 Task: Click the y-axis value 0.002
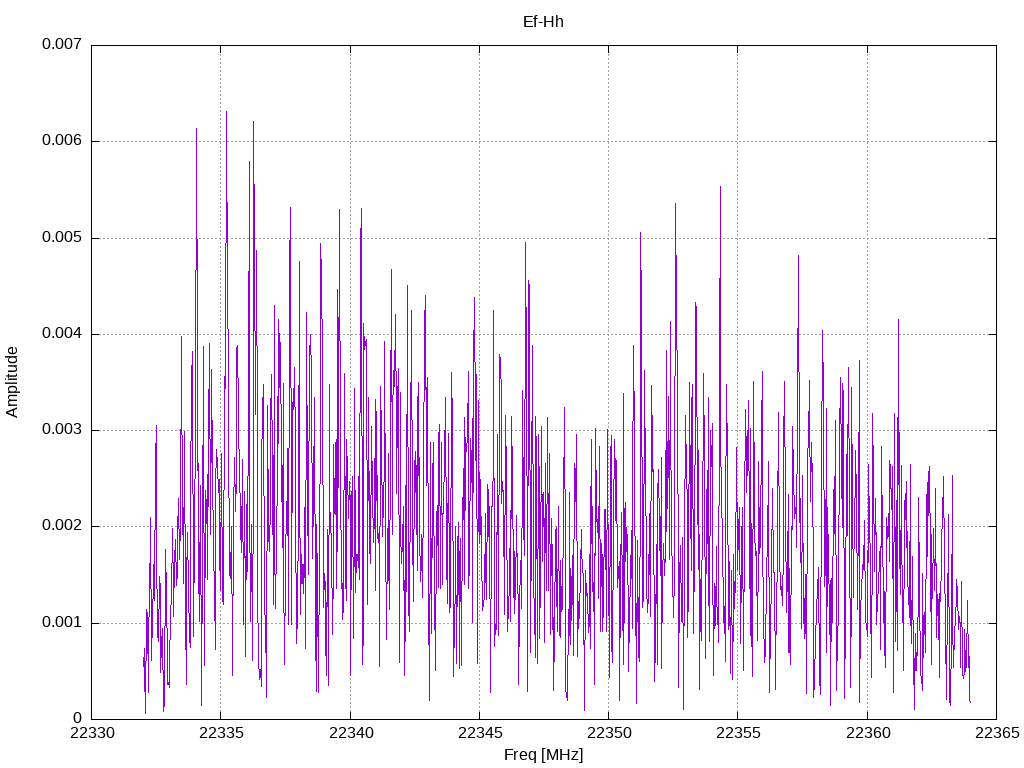pyautogui.click(x=62, y=526)
